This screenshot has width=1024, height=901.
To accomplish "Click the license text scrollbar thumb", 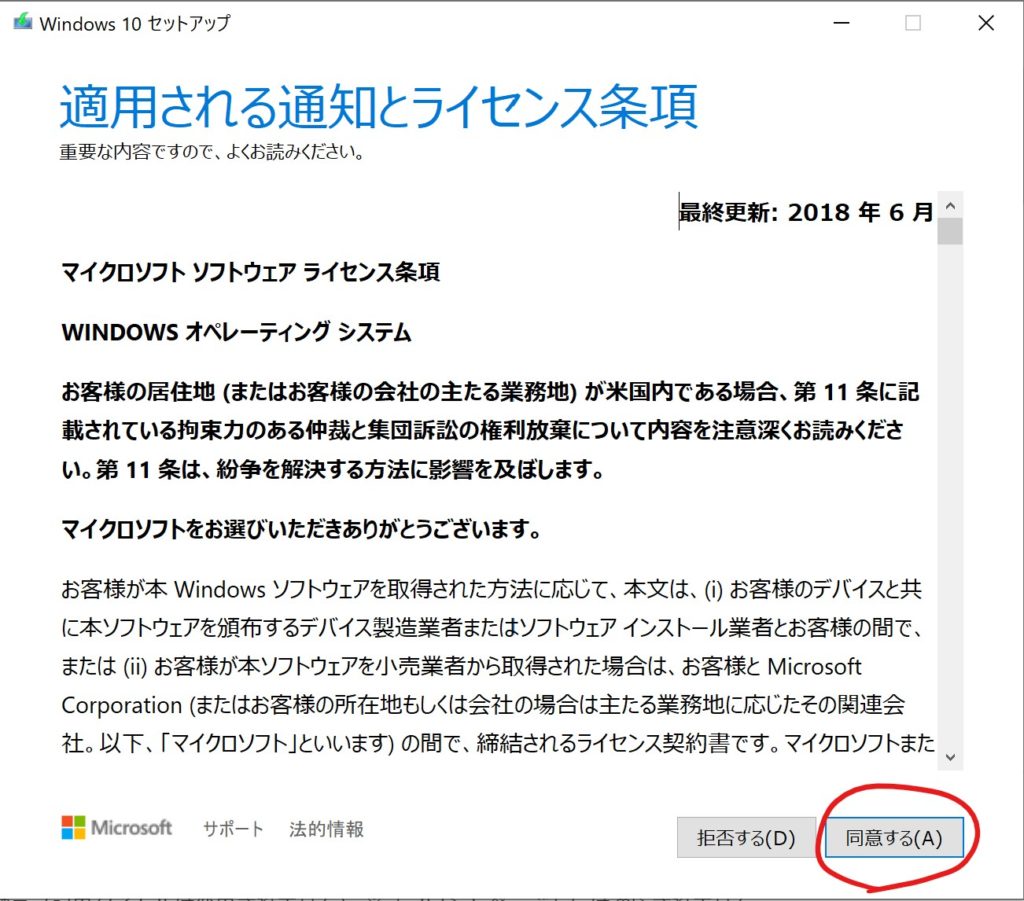I will point(950,232).
